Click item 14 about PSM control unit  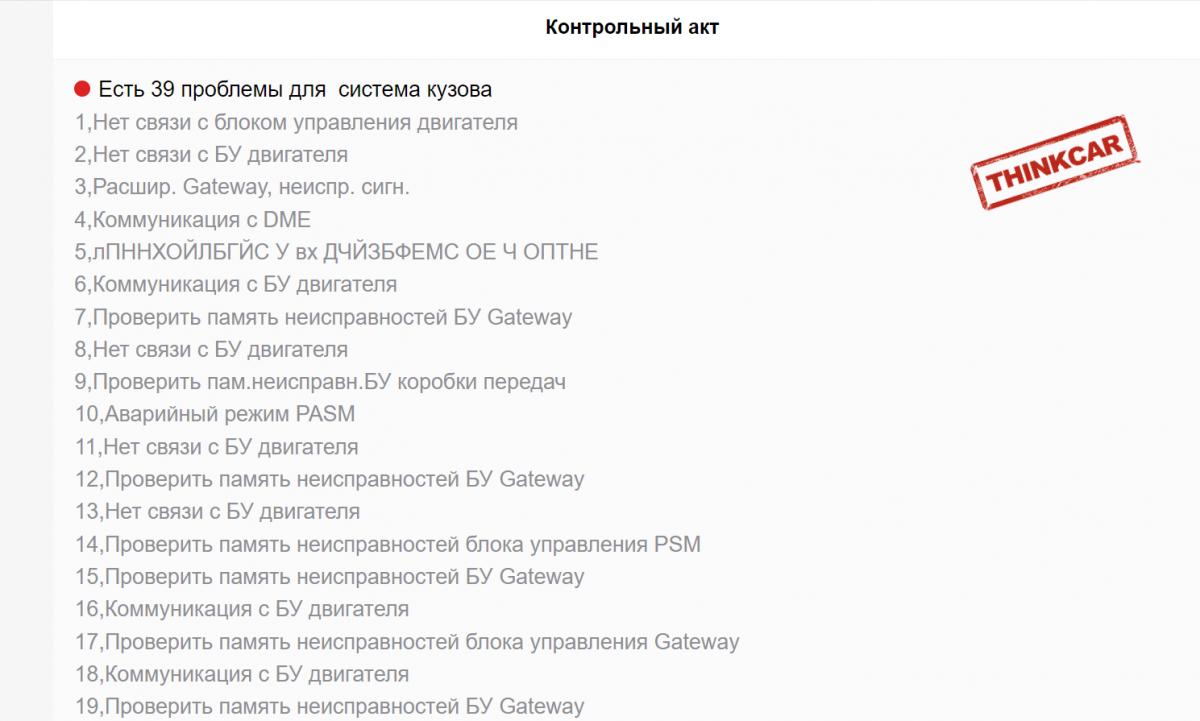click(x=388, y=544)
